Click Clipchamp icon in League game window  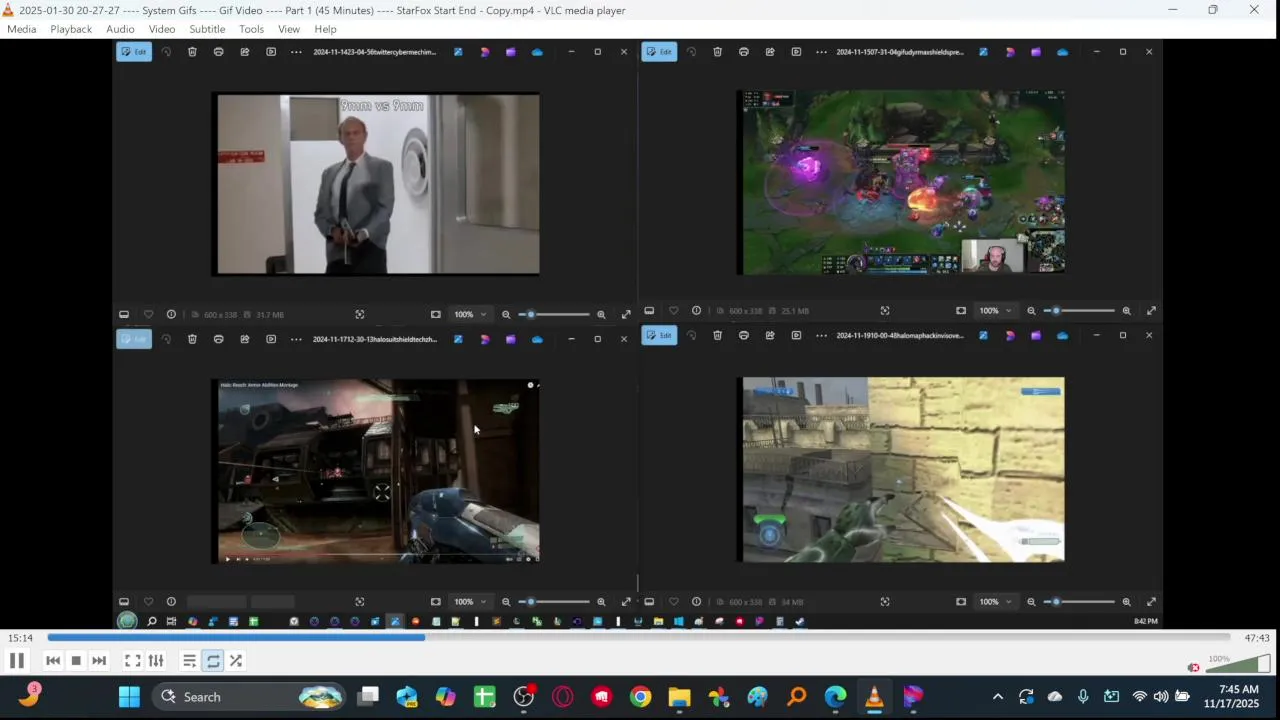[1036, 52]
